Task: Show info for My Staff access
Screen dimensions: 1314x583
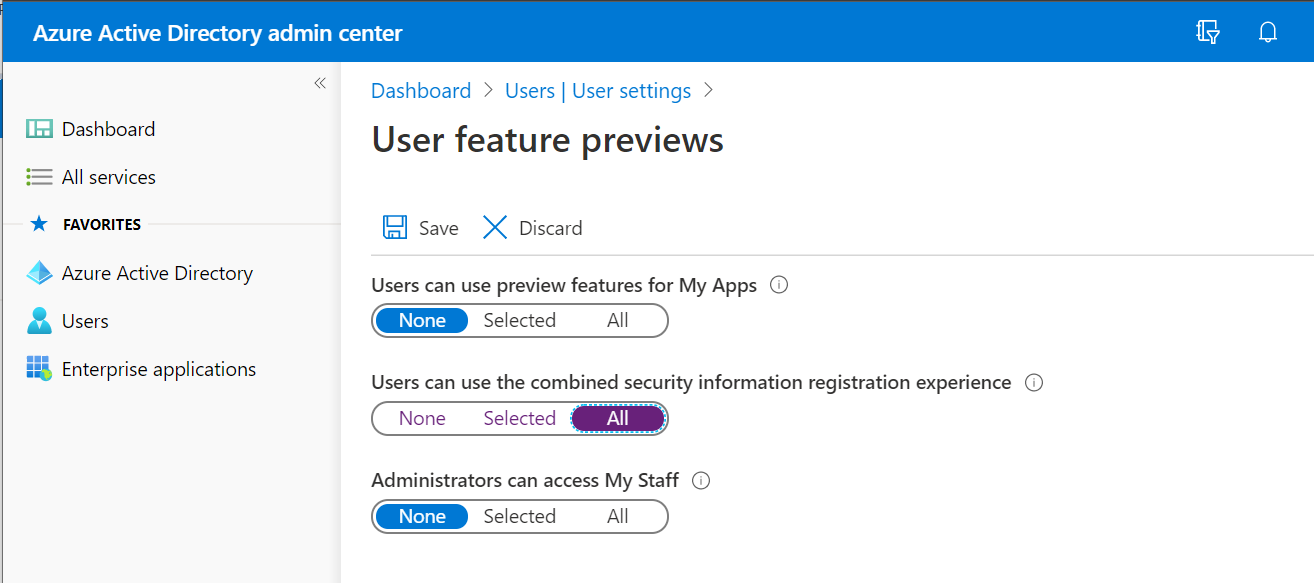Action: [x=701, y=480]
